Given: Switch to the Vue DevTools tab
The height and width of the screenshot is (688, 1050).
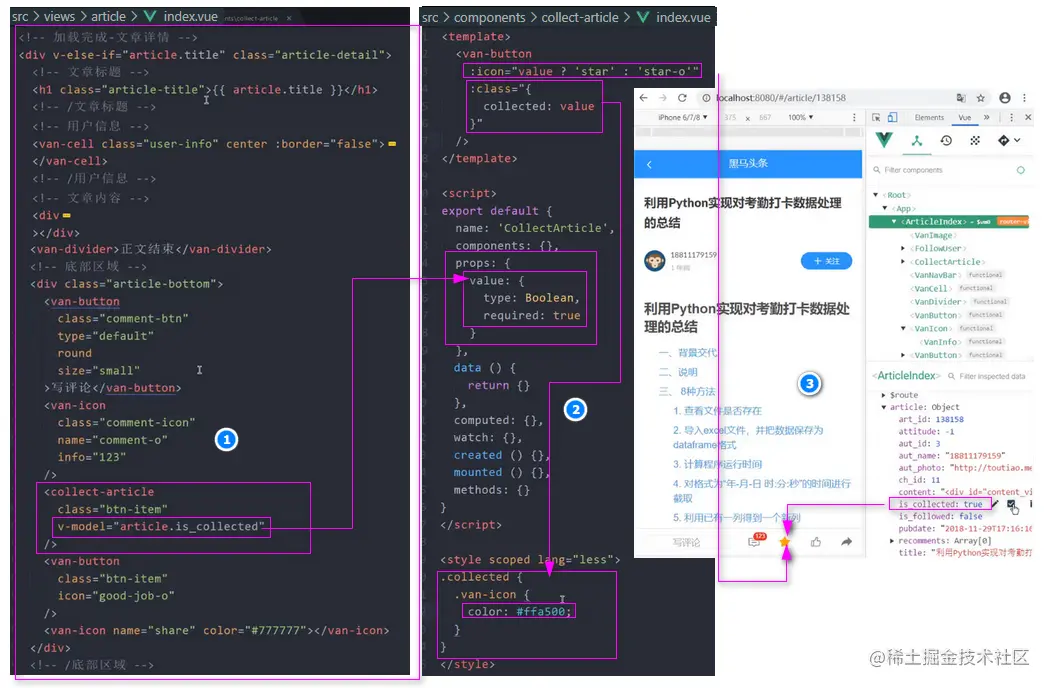Looking at the screenshot, I should 965,117.
